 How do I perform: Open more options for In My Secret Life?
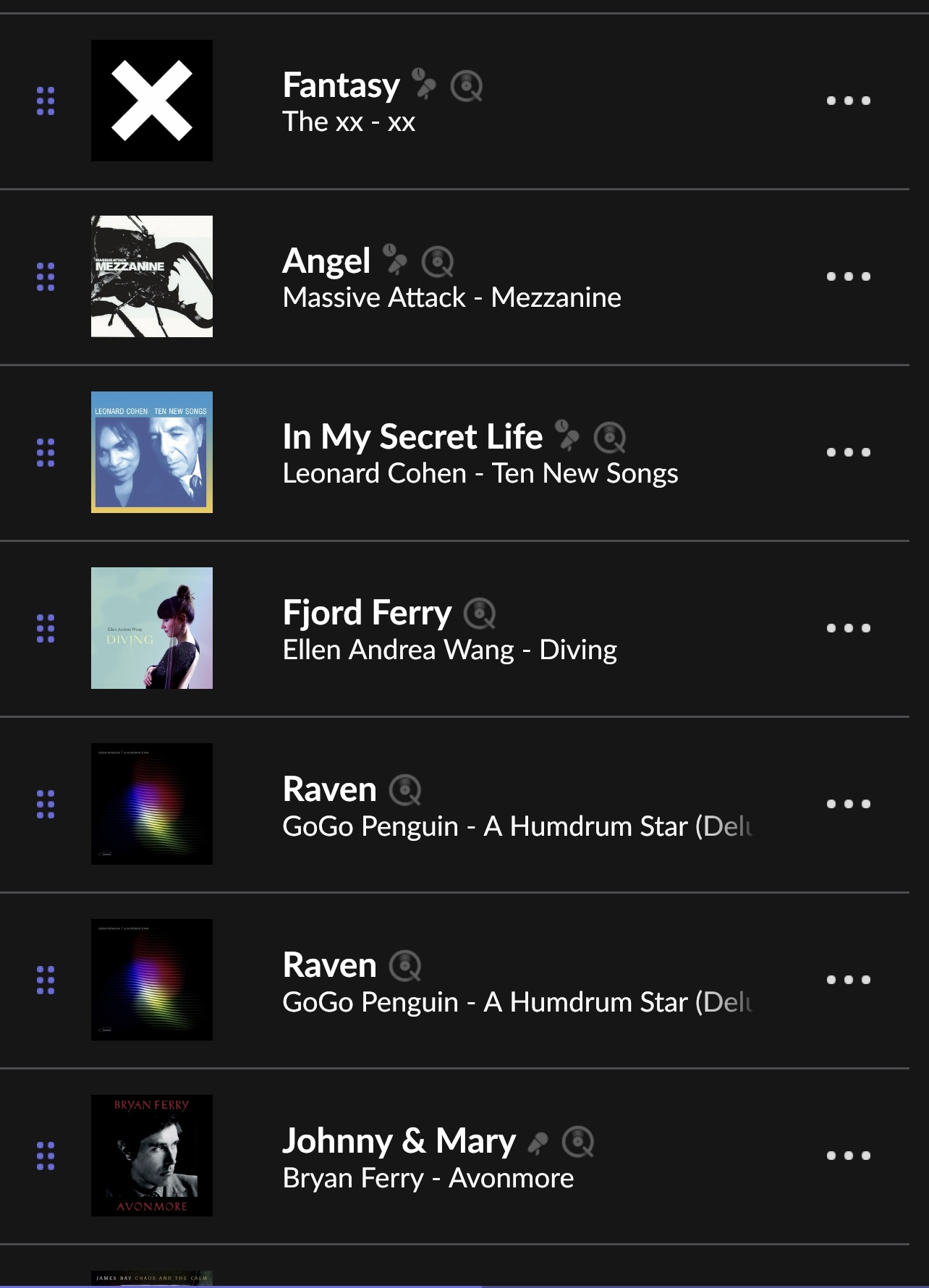click(x=848, y=452)
